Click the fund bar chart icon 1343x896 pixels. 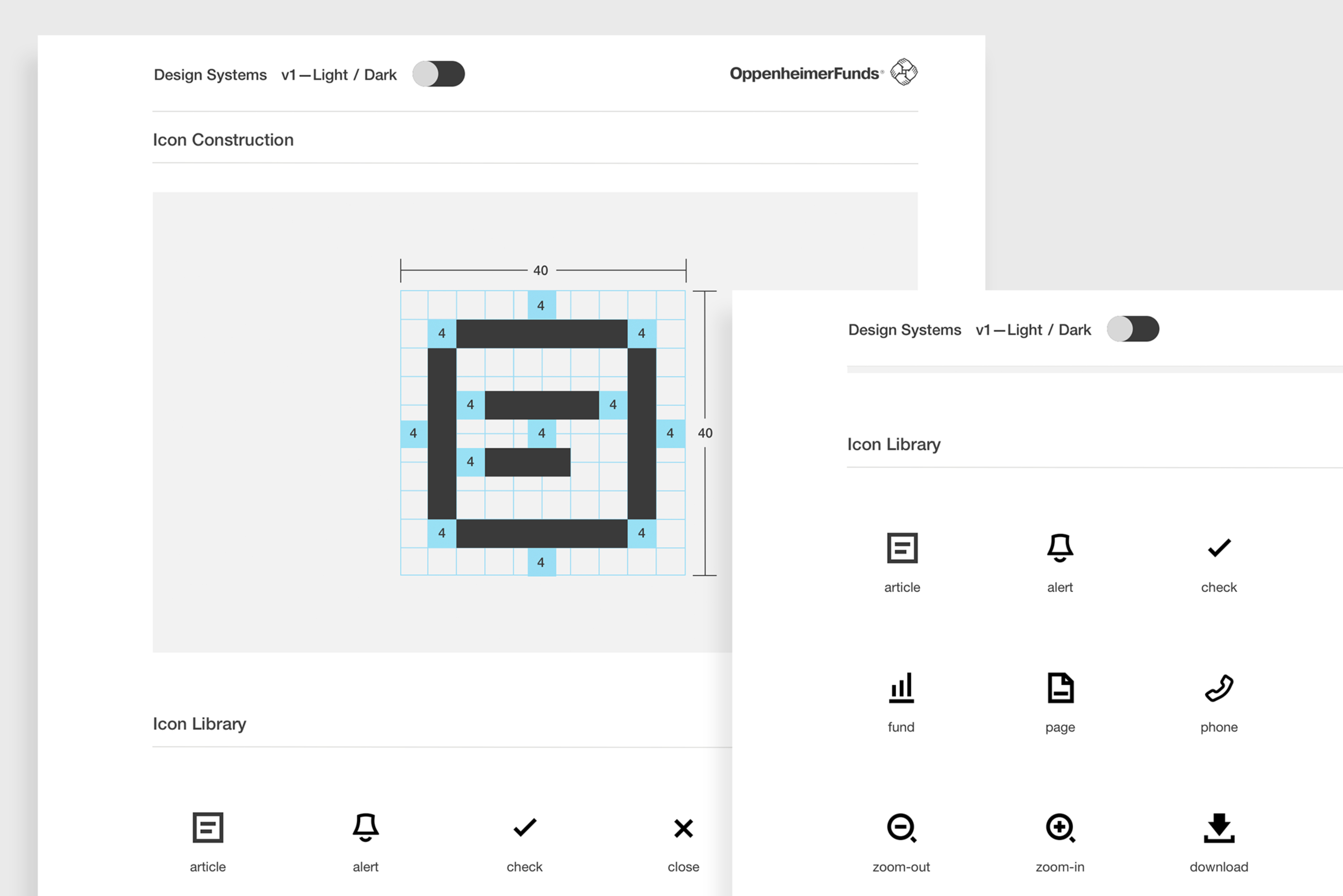point(901,687)
